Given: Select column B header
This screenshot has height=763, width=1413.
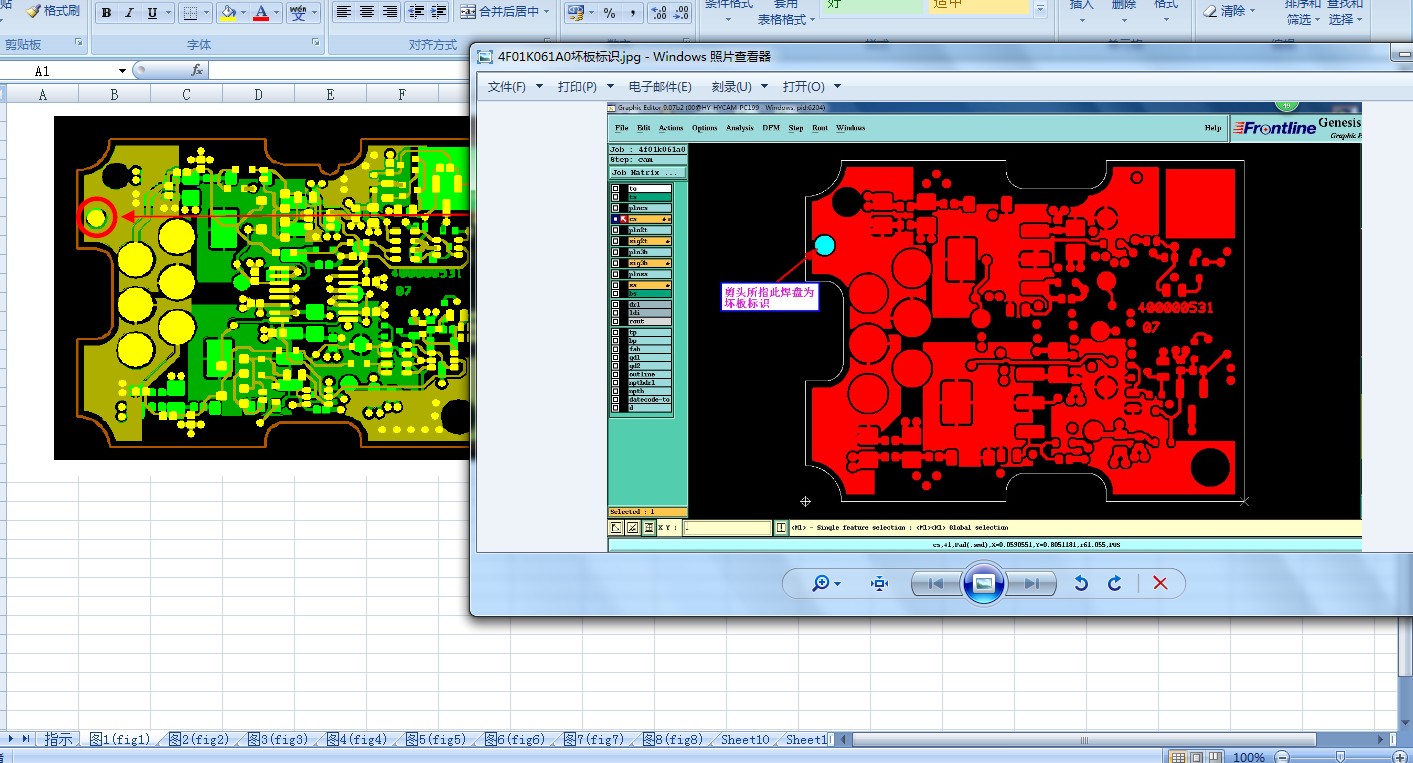Looking at the screenshot, I should (115, 94).
